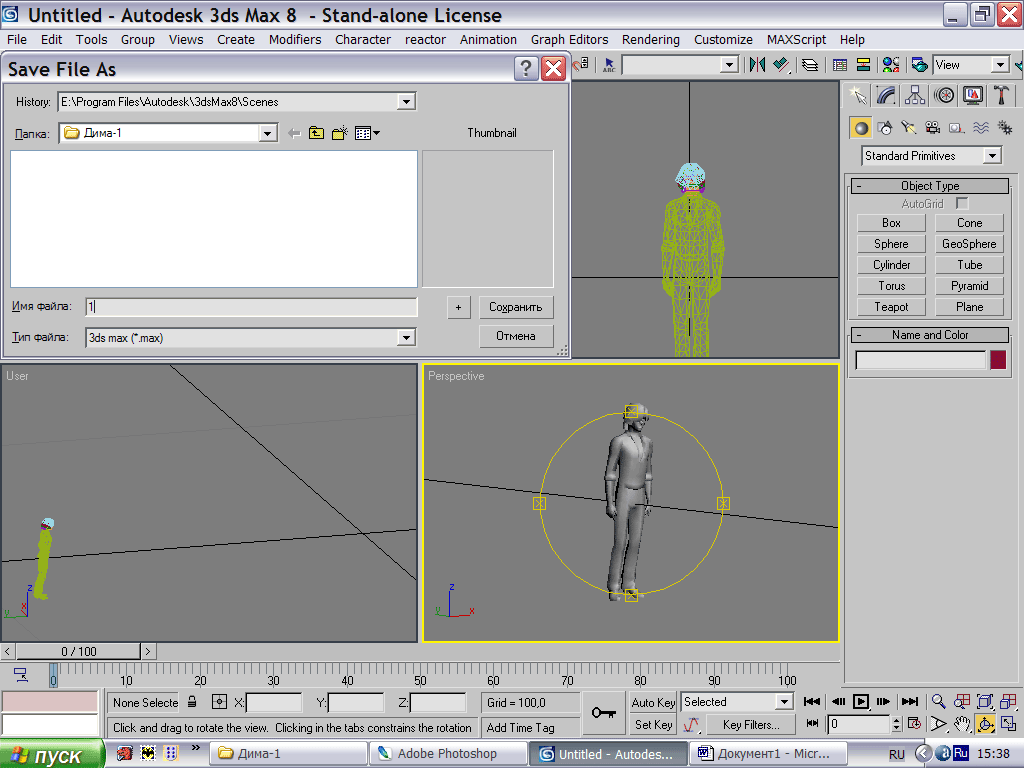1024x768 pixels.
Task: Switch to the Hierarchy panel tab
Action: (915, 95)
